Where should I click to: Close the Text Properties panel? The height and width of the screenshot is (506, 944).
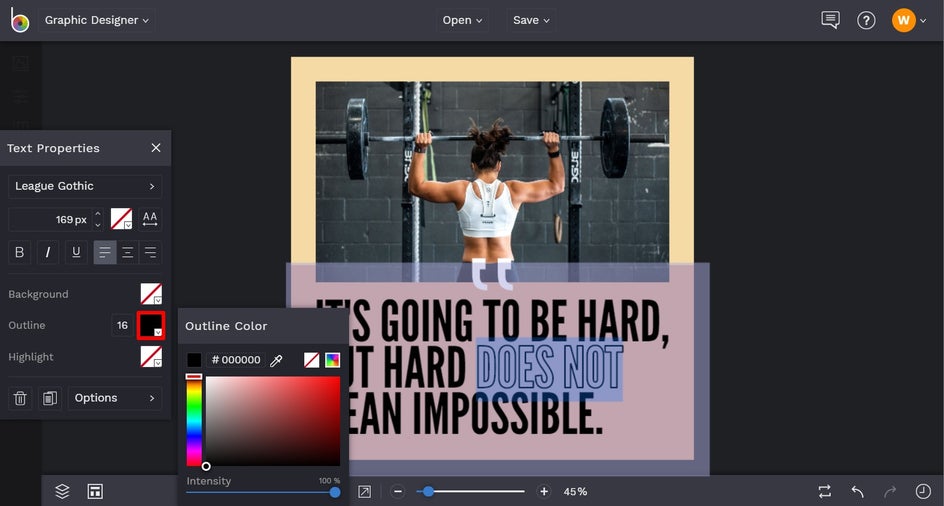tap(156, 148)
